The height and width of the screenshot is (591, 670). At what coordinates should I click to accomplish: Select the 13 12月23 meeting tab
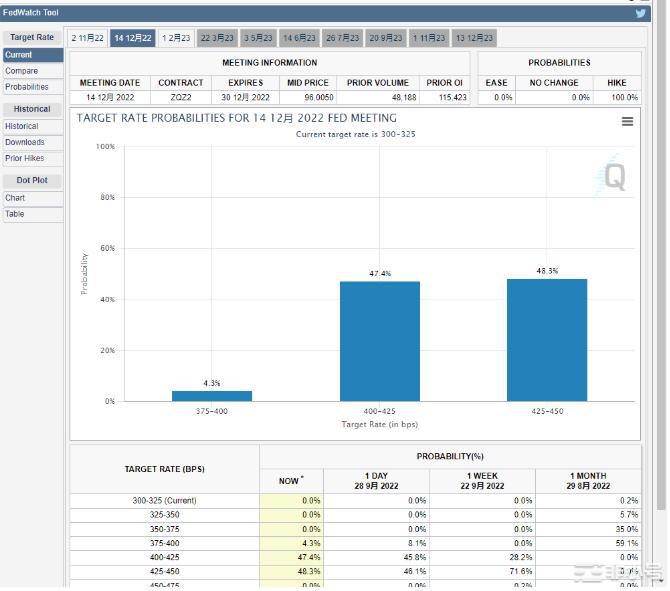tap(474, 38)
